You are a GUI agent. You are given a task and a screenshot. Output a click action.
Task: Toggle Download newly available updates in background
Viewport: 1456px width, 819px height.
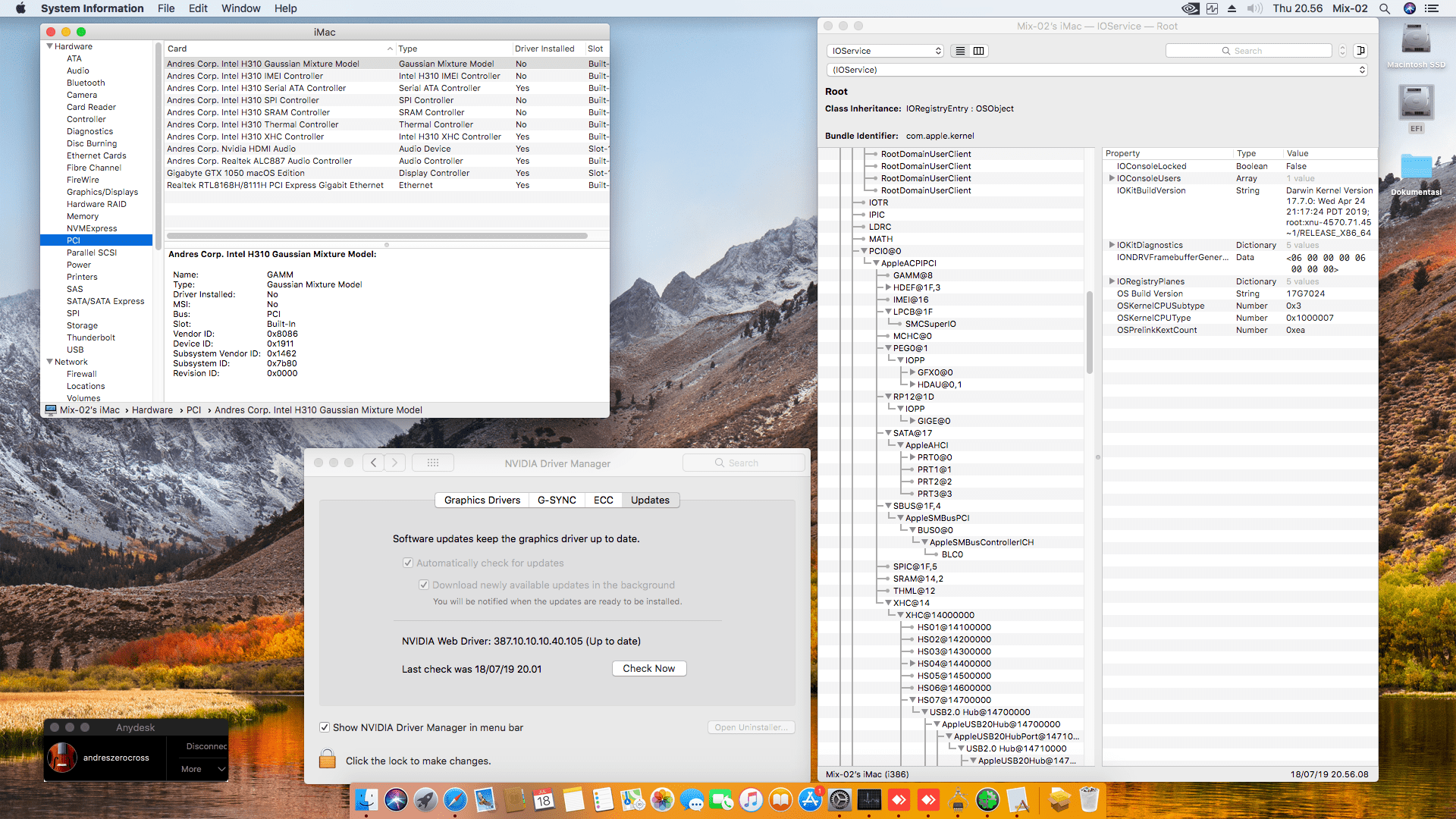pyautogui.click(x=424, y=585)
